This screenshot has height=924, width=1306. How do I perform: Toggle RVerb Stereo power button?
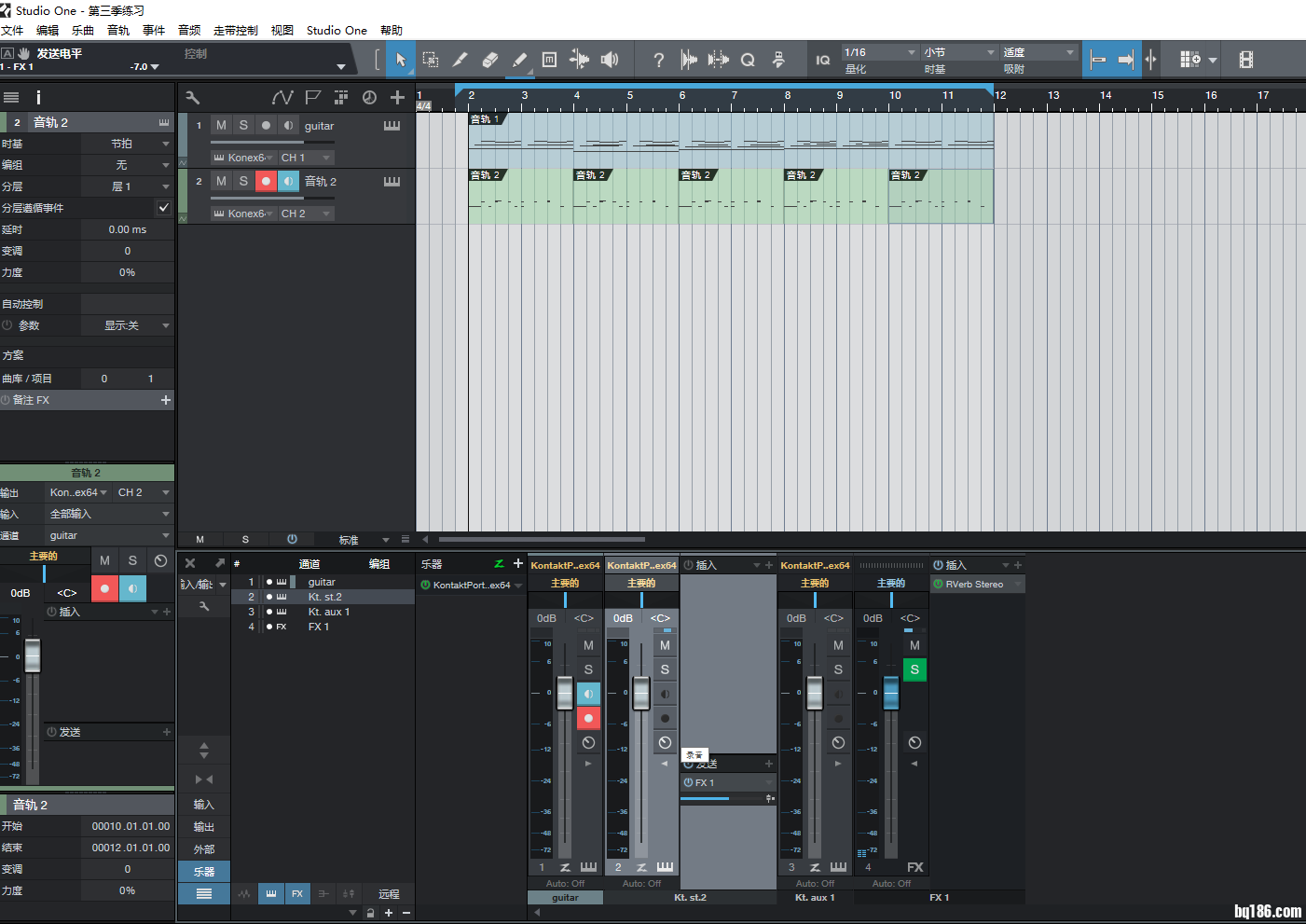tap(939, 584)
